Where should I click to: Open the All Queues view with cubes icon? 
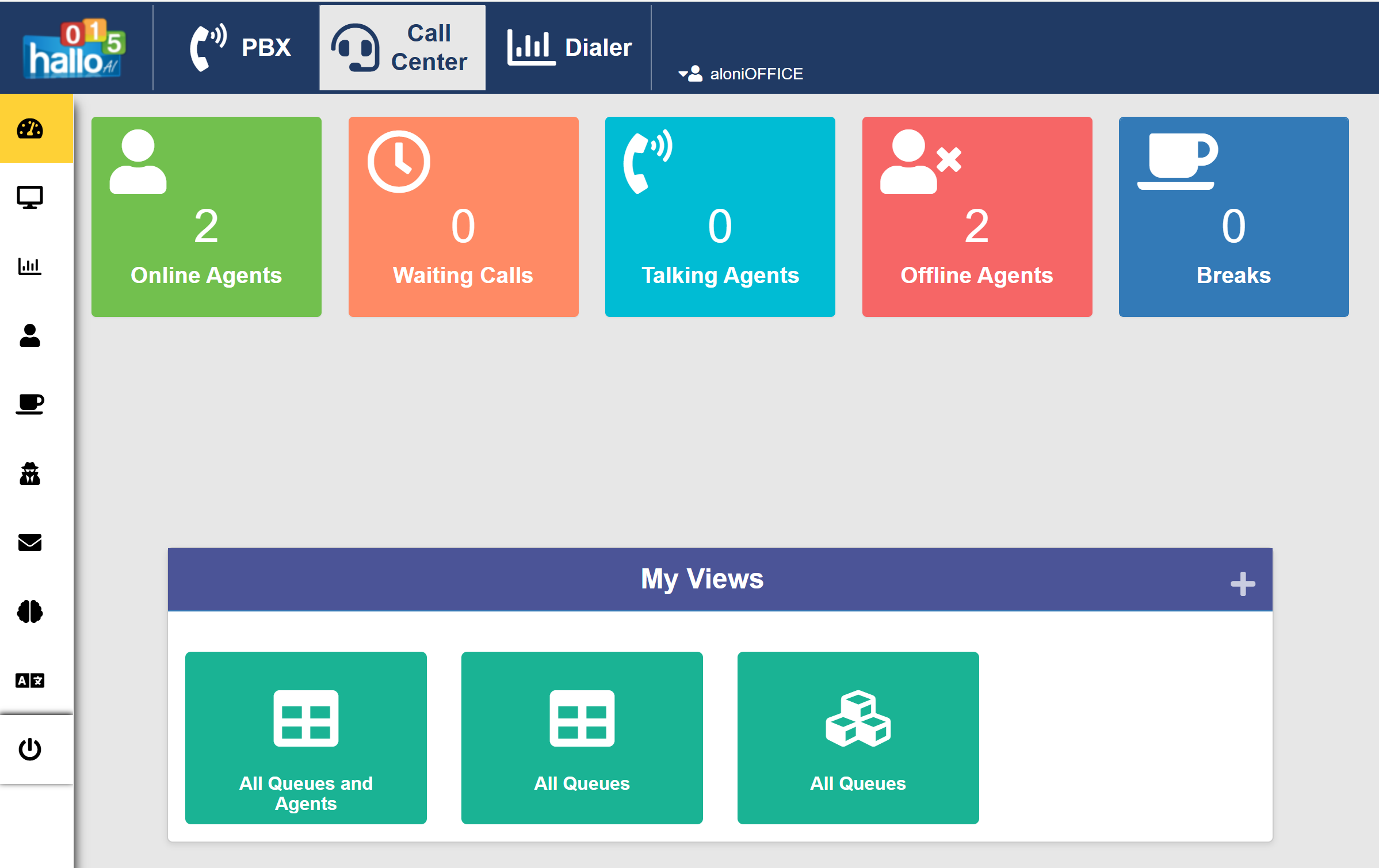tap(858, 737)
